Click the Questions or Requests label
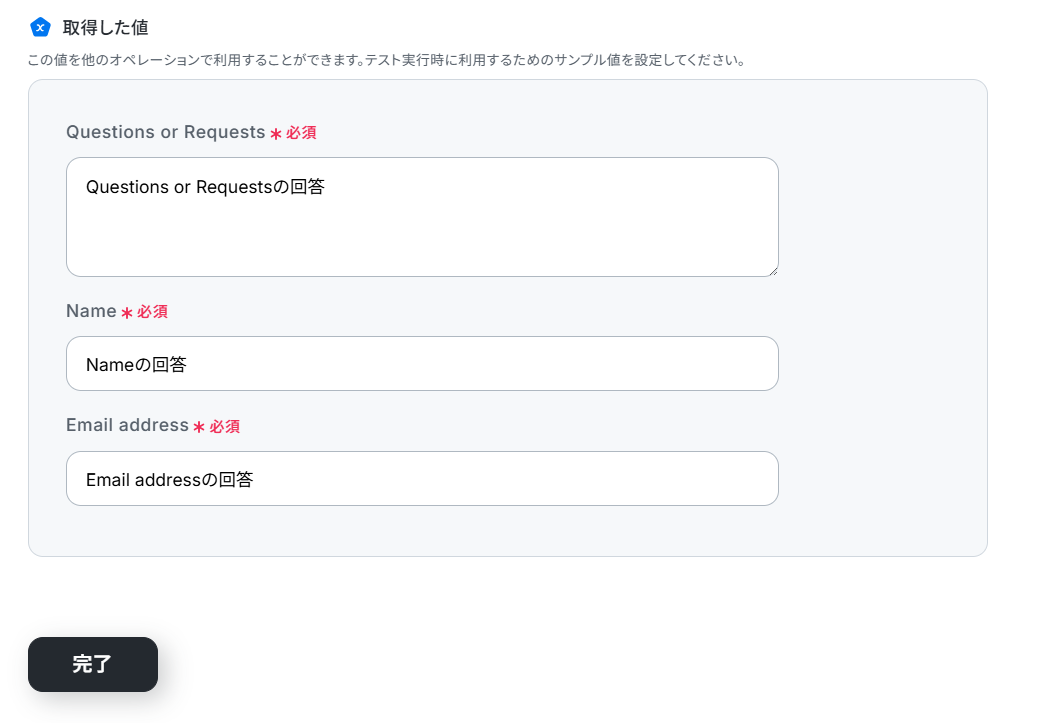 (x=165, y=132)
